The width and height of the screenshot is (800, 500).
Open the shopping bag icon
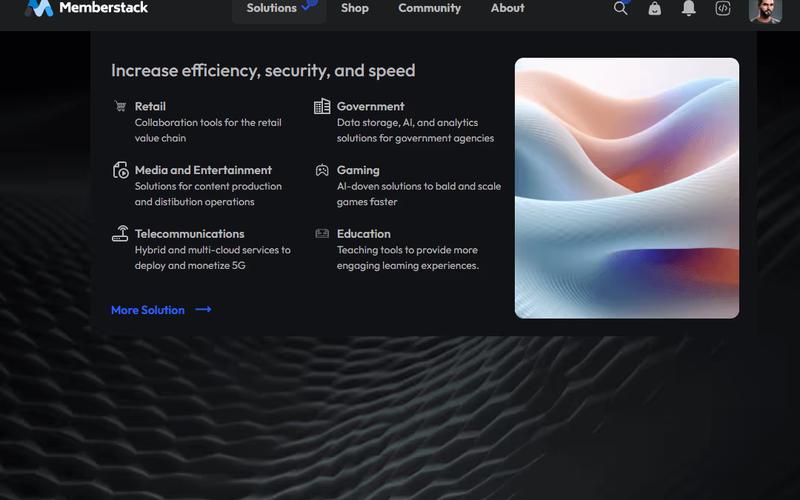pyautogui.click(x=655, y=8)
